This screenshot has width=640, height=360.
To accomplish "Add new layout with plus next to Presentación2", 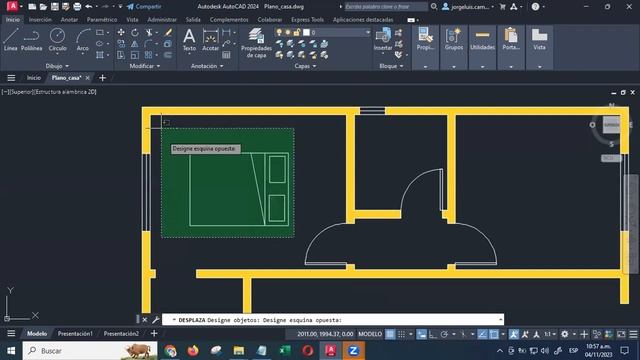I will click(x=154, y=333).
